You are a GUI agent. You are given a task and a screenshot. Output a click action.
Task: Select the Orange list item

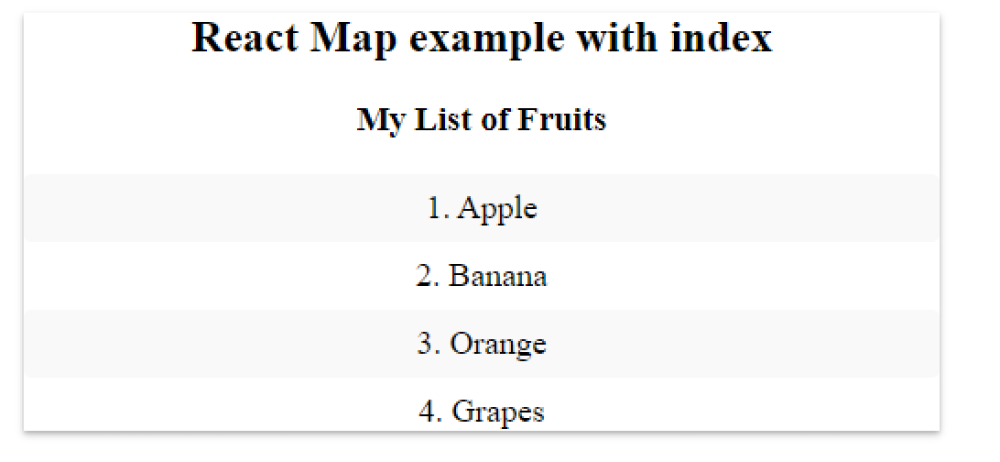[481, 343]
